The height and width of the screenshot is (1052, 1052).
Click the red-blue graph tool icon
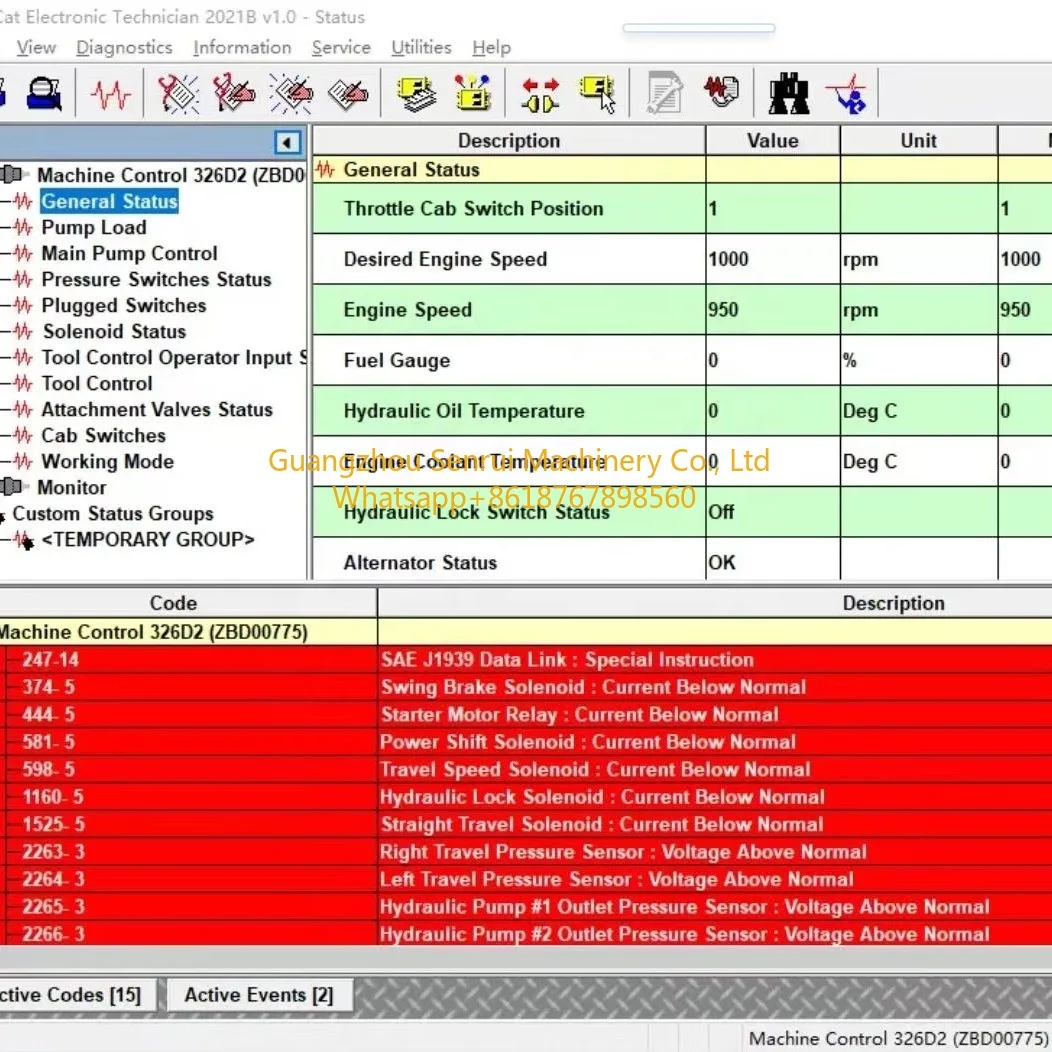tap(847, 93)
